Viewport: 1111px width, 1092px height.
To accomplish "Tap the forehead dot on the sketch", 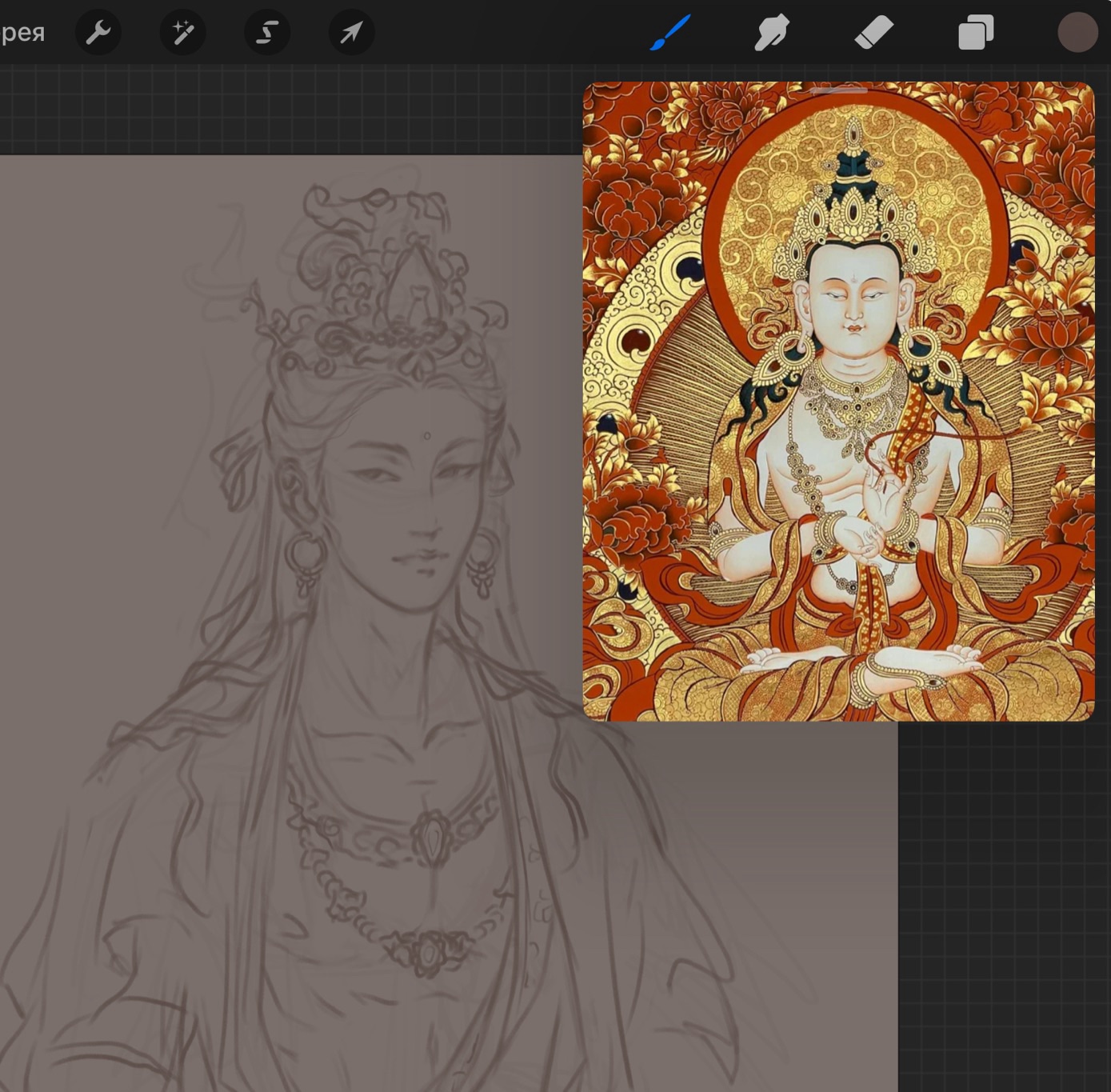I will [427, 436].
